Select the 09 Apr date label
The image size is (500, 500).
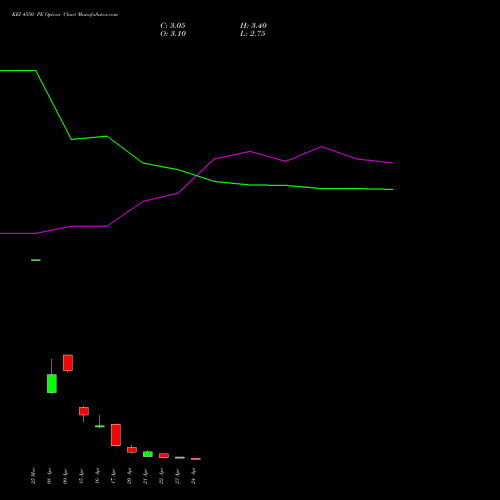coord(65,476)
